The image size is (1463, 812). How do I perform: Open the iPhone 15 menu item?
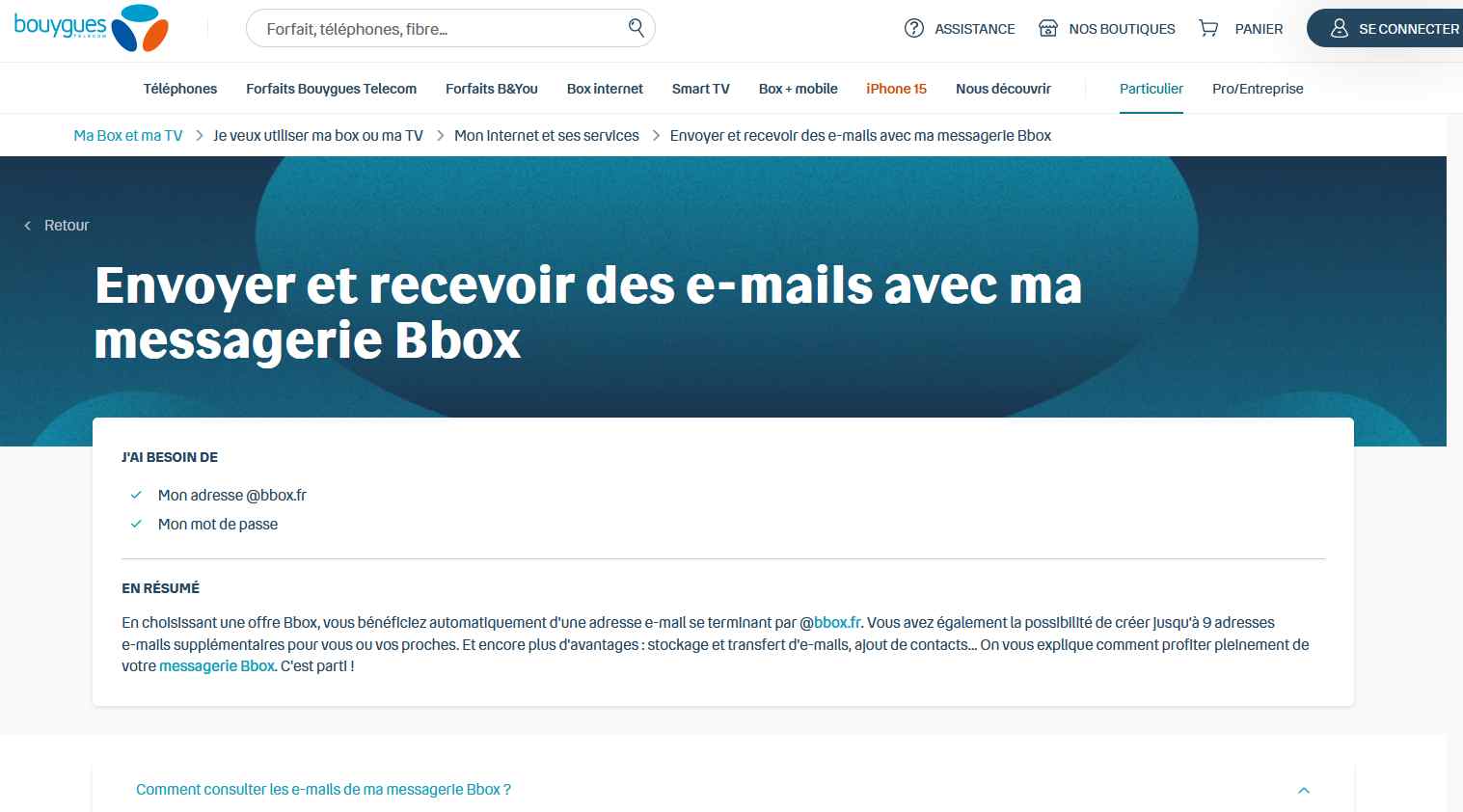896,89
